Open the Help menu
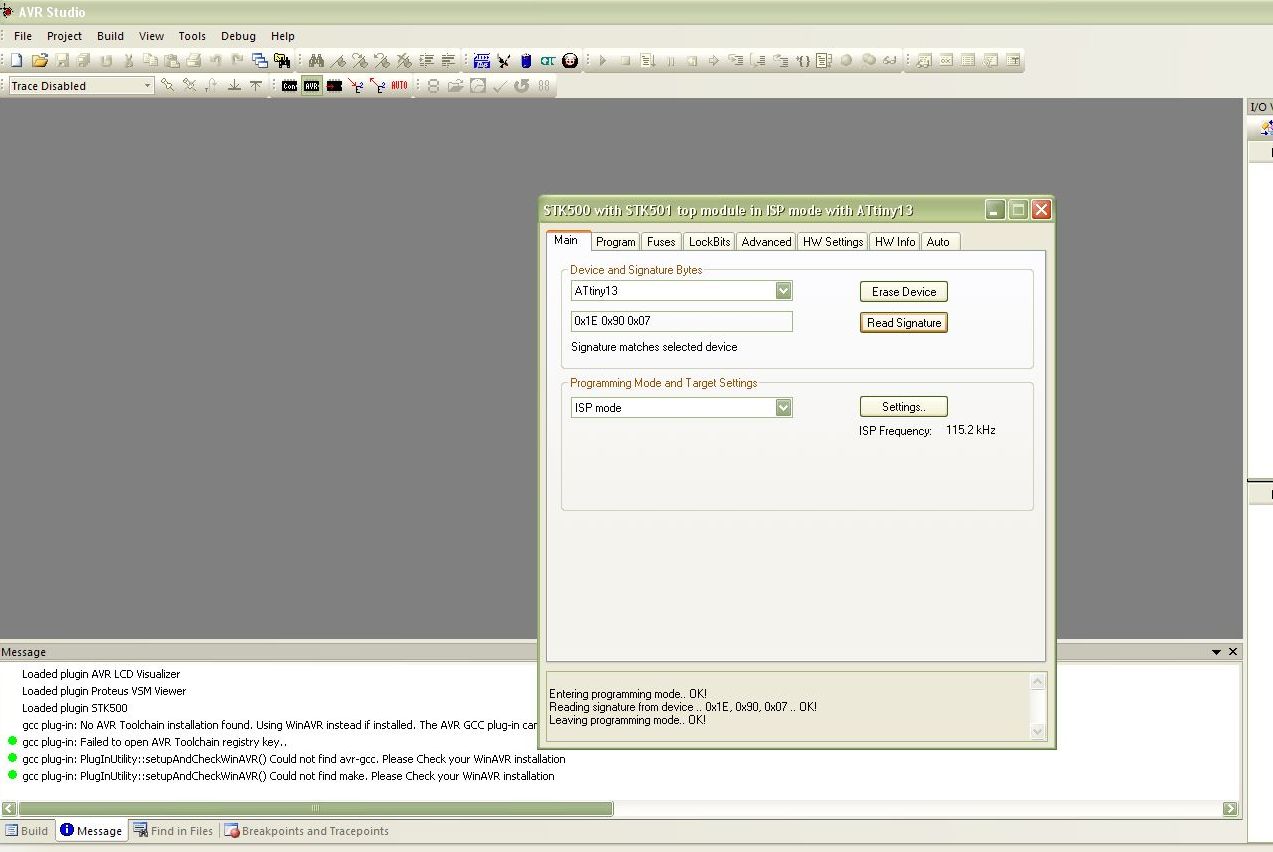 [283, 36]
